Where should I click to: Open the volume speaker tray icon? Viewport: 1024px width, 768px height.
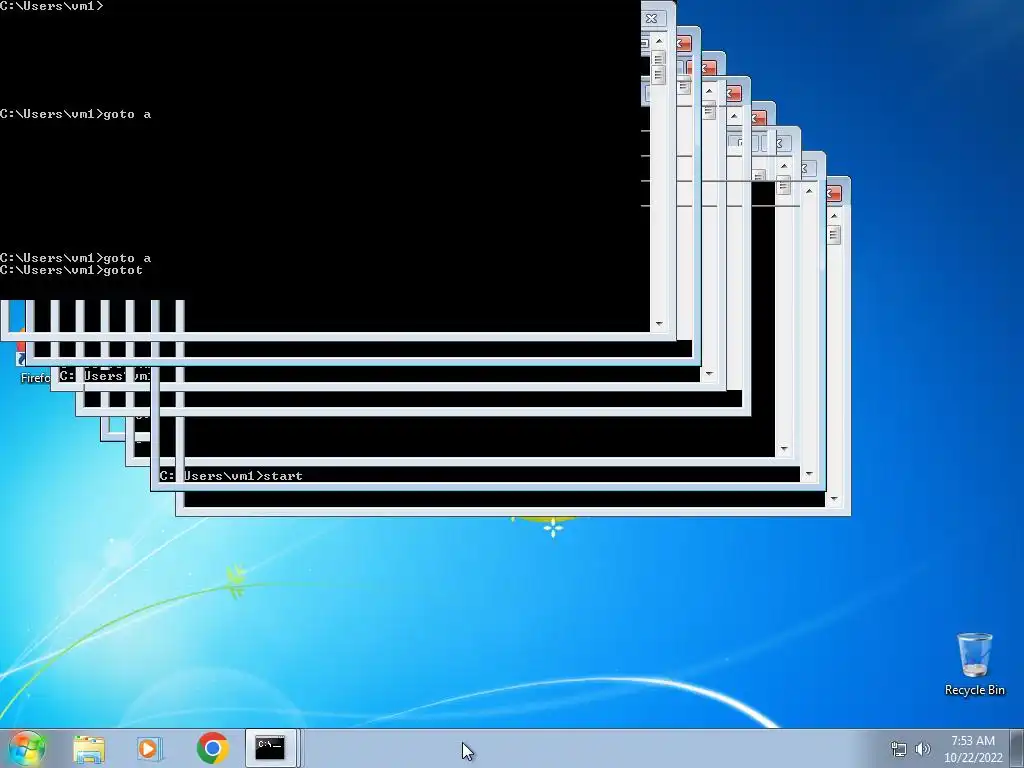coord(923,749)
